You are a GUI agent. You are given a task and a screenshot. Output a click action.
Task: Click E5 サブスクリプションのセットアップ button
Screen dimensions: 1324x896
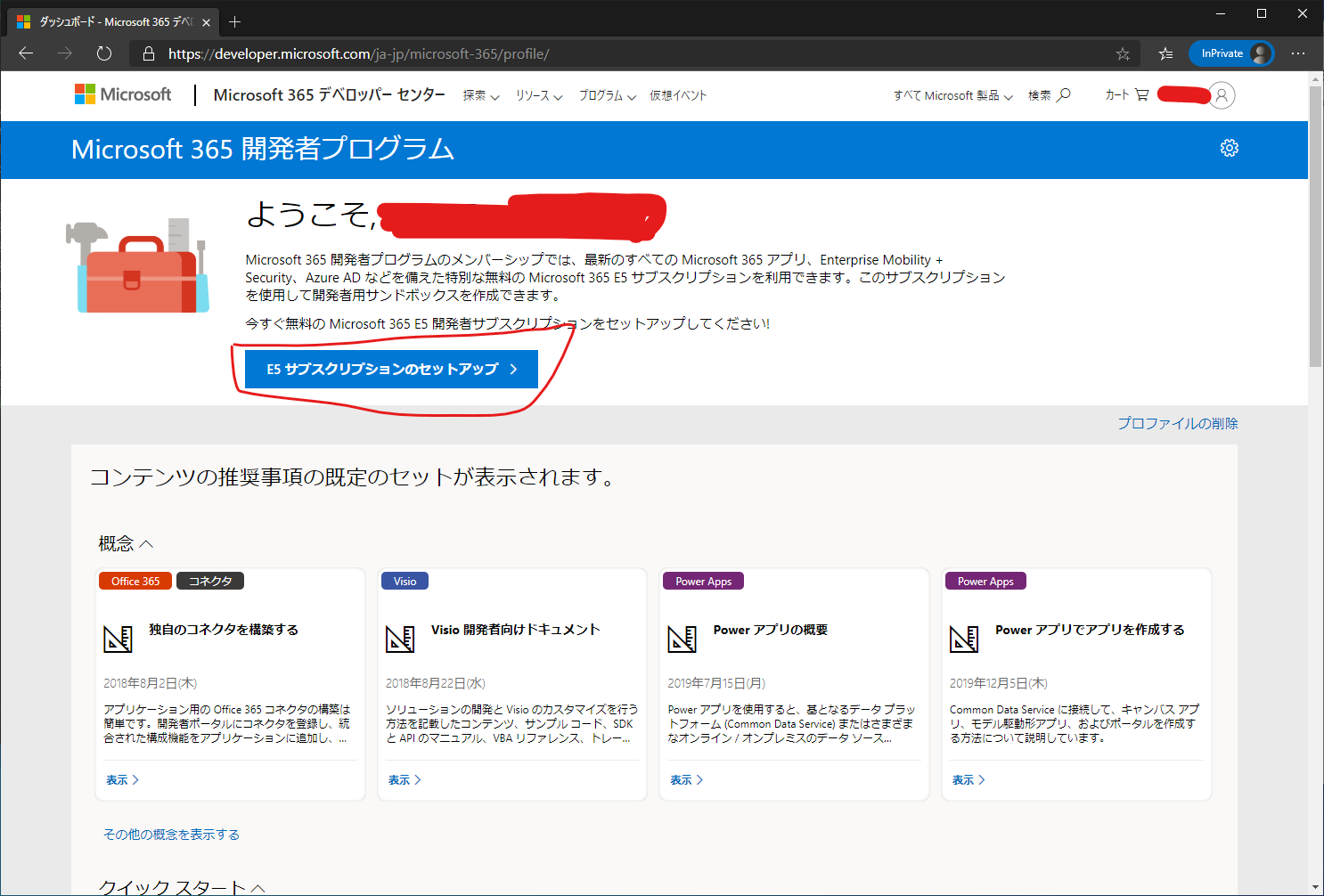[391, 369]
